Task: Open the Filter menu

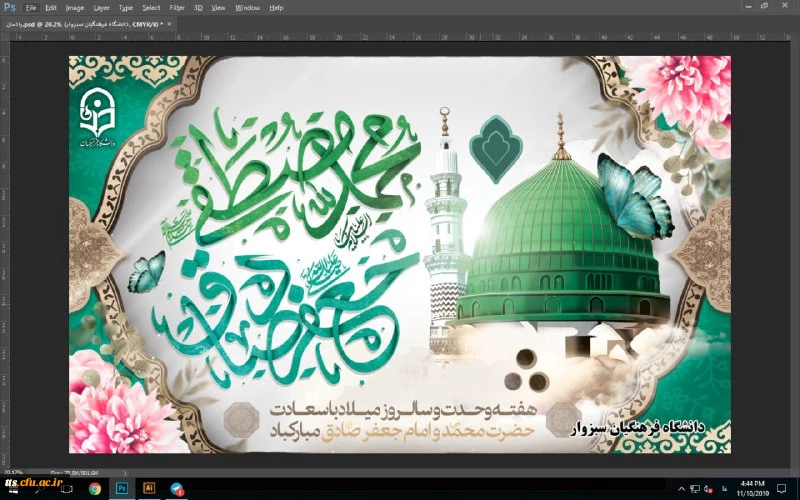Action: (x=177, y=7)
